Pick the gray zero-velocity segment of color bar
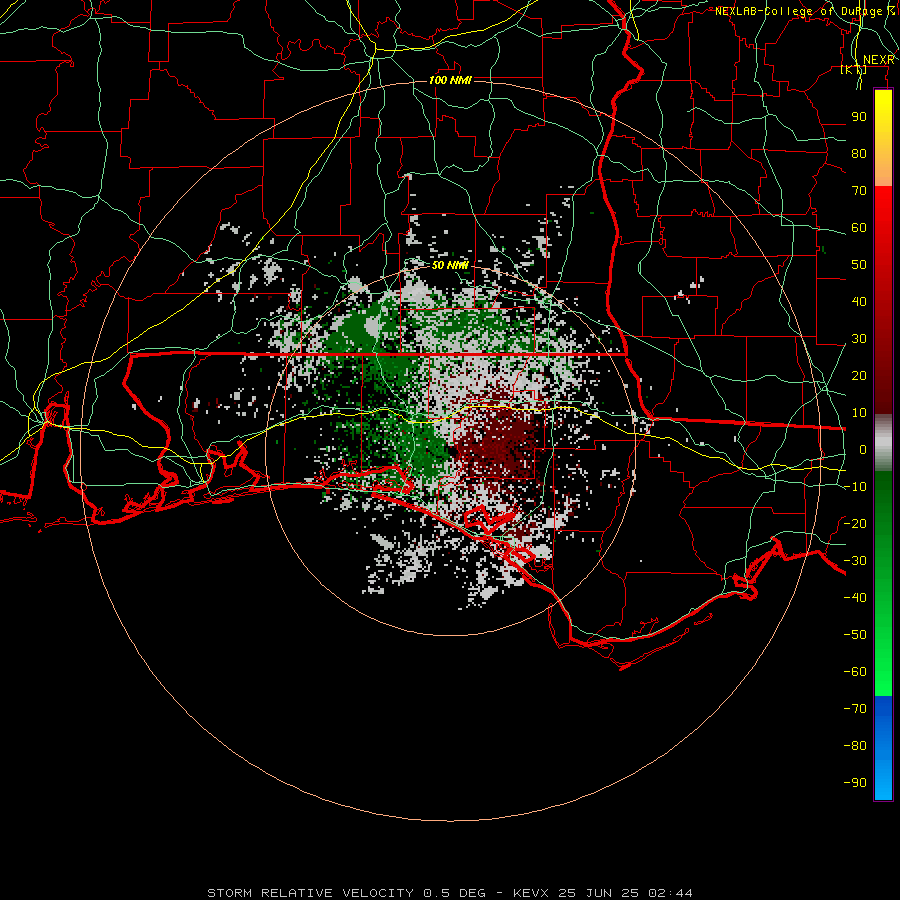 (x=883, y=443)
